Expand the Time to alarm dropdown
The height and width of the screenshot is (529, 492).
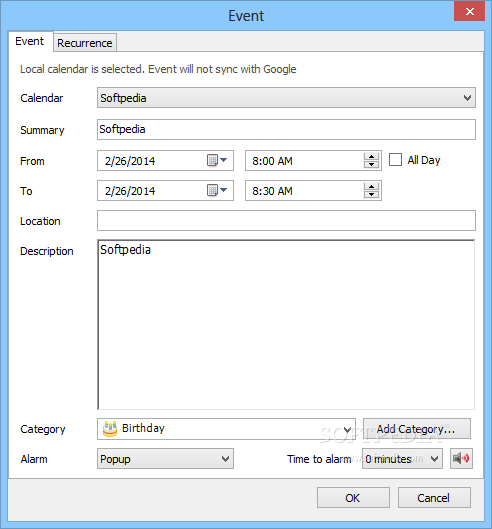coord(402,458)
